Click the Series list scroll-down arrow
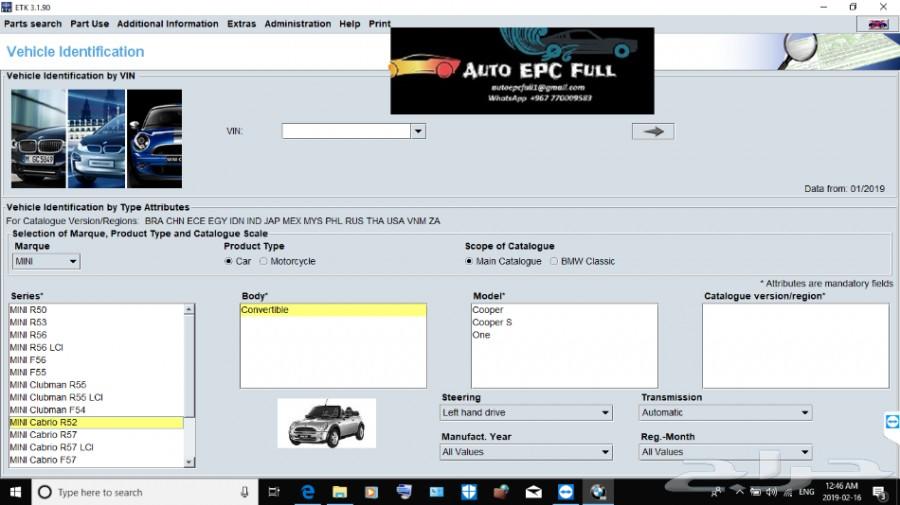The height and width of the screenshot is (505, 900). (189, 462)
